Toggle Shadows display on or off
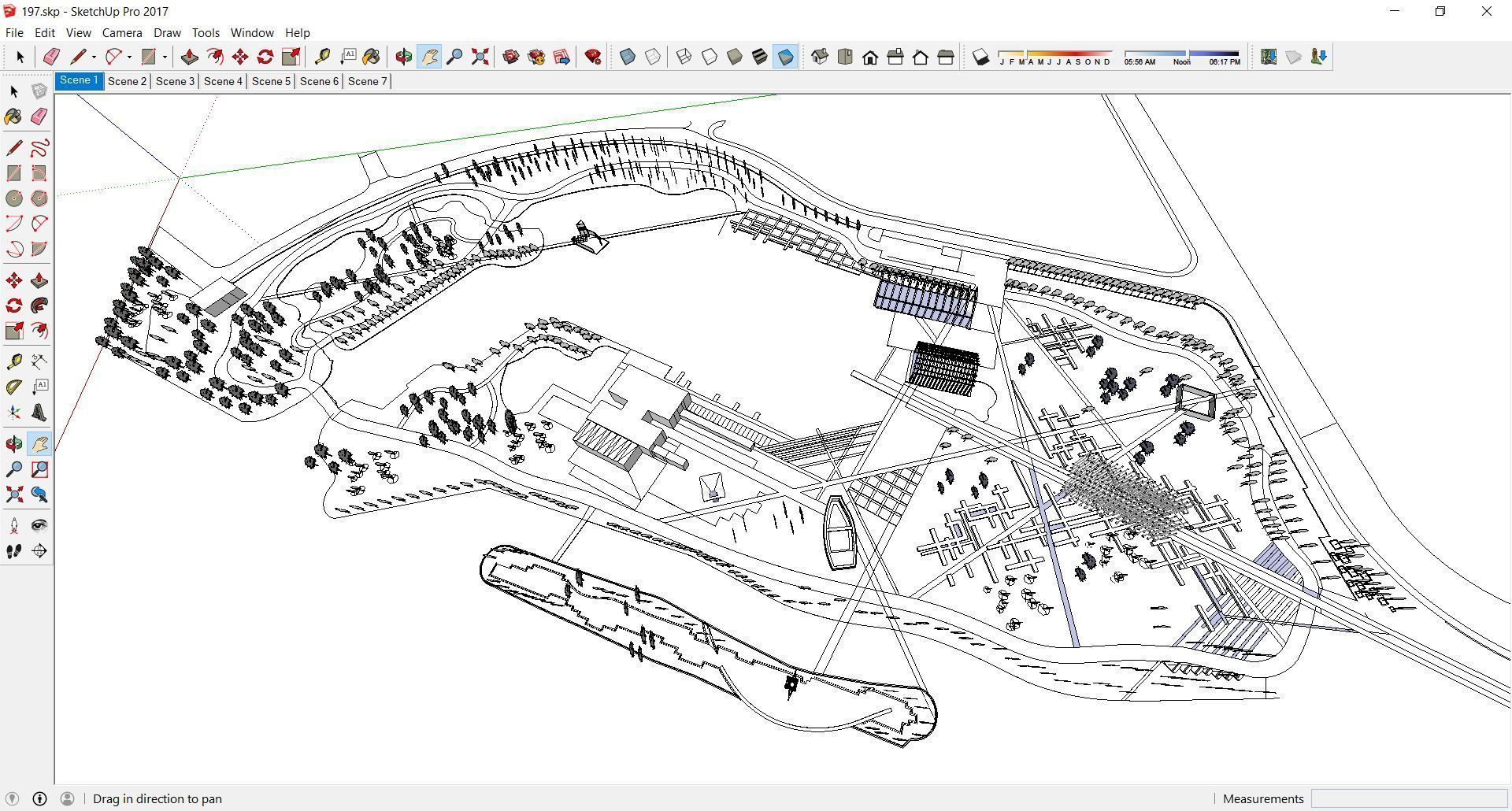Screen dimensions: 1512x811 980,57
